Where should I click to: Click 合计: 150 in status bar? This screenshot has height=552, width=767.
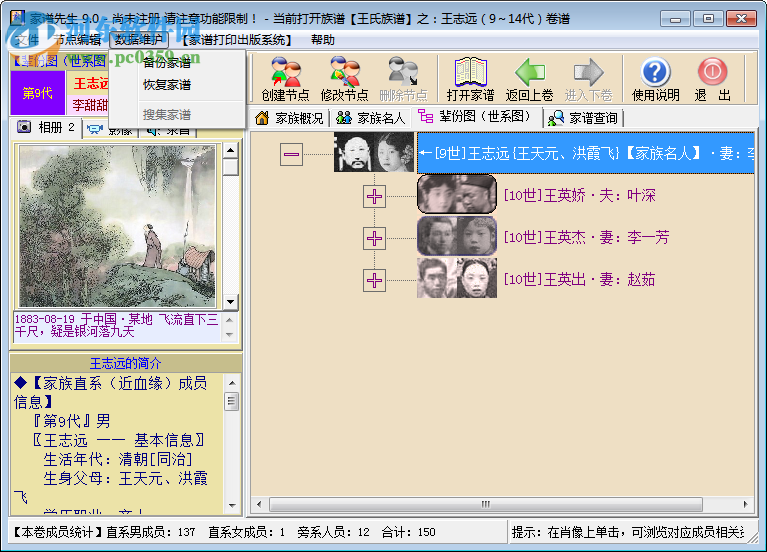coord(408,532)
